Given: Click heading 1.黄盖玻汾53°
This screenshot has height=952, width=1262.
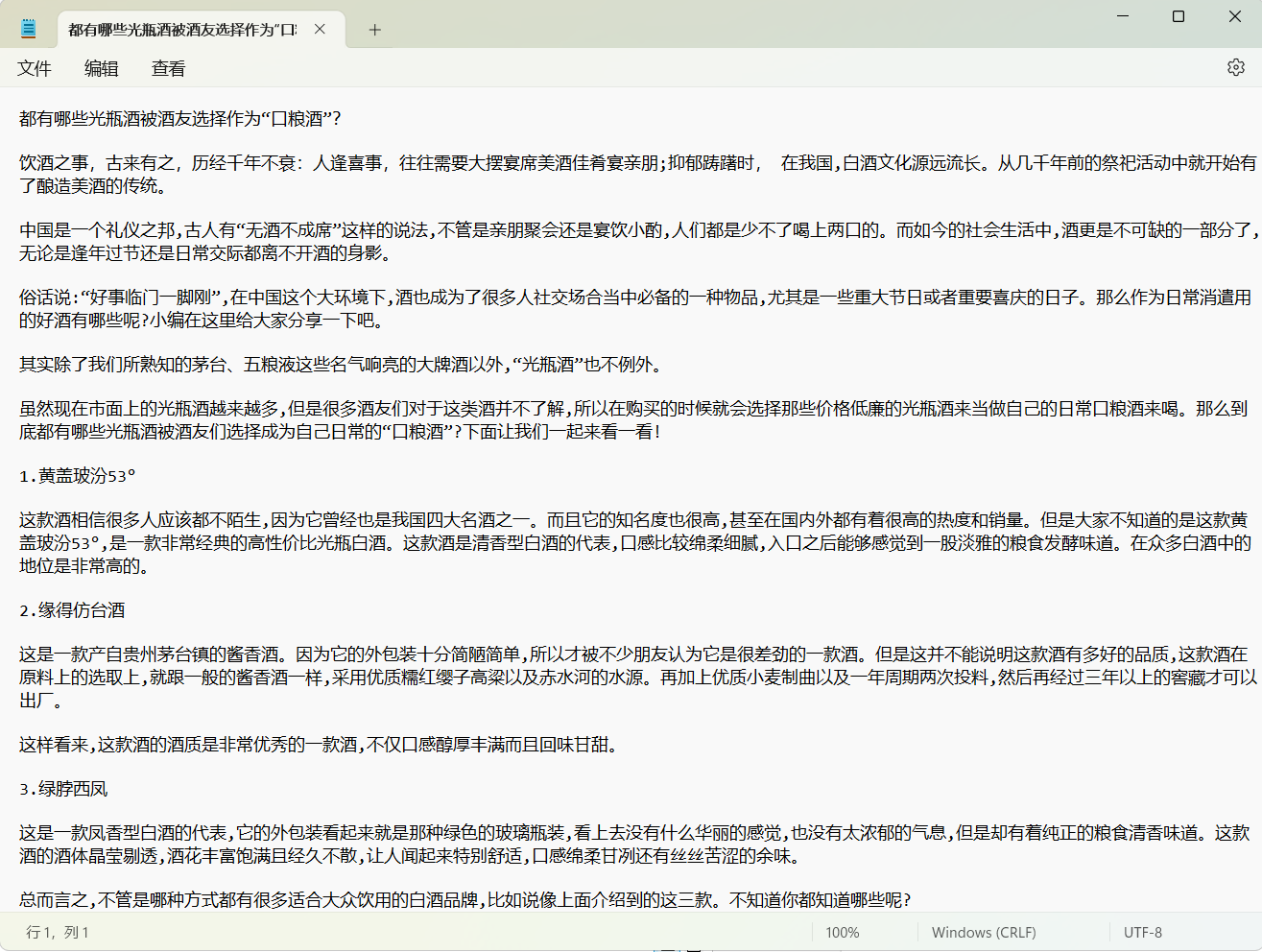Looking at the screenshot, I should click(78, 476).
